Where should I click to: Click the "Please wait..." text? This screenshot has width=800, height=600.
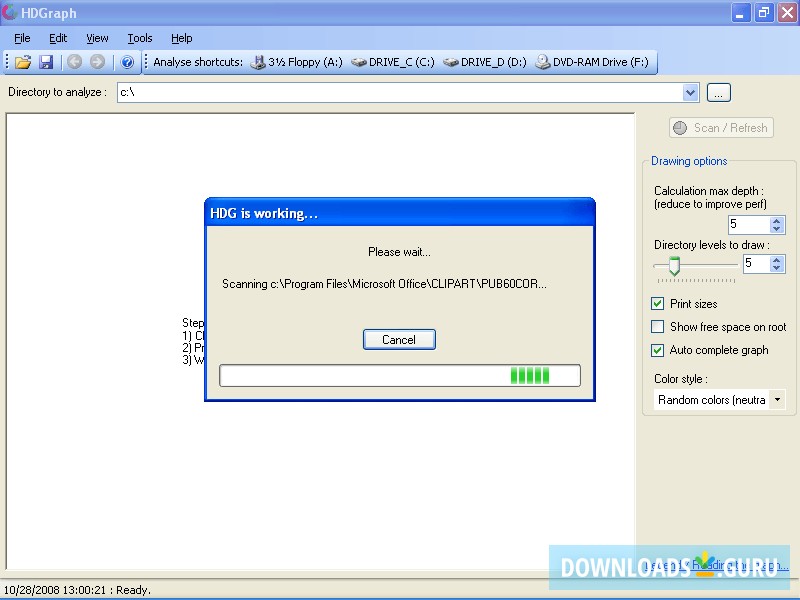tap(399, 252)
